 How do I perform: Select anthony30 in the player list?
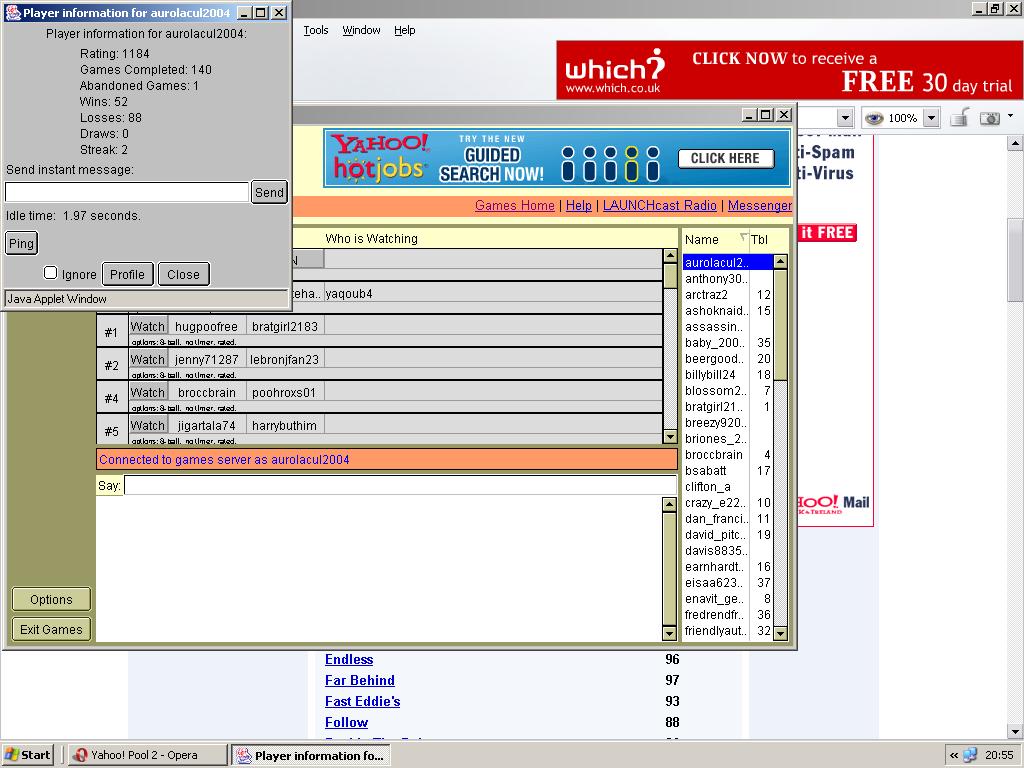coord(716,279)
